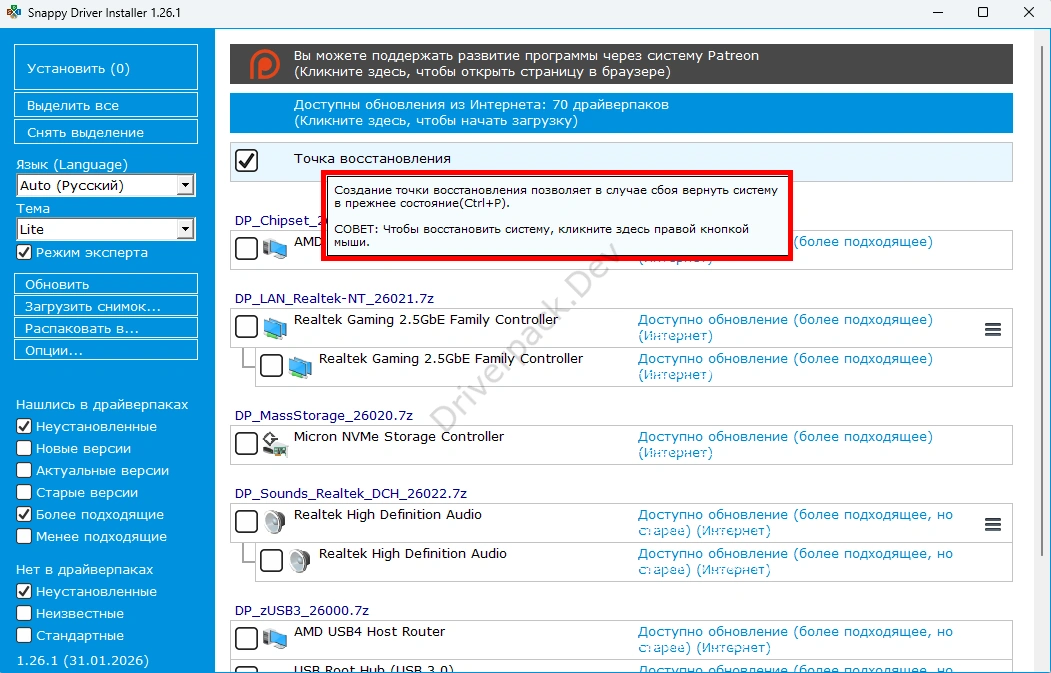Click the AMD USB4 Host Router name
The image size is (1051, 673).
click(x=369, y=631)
